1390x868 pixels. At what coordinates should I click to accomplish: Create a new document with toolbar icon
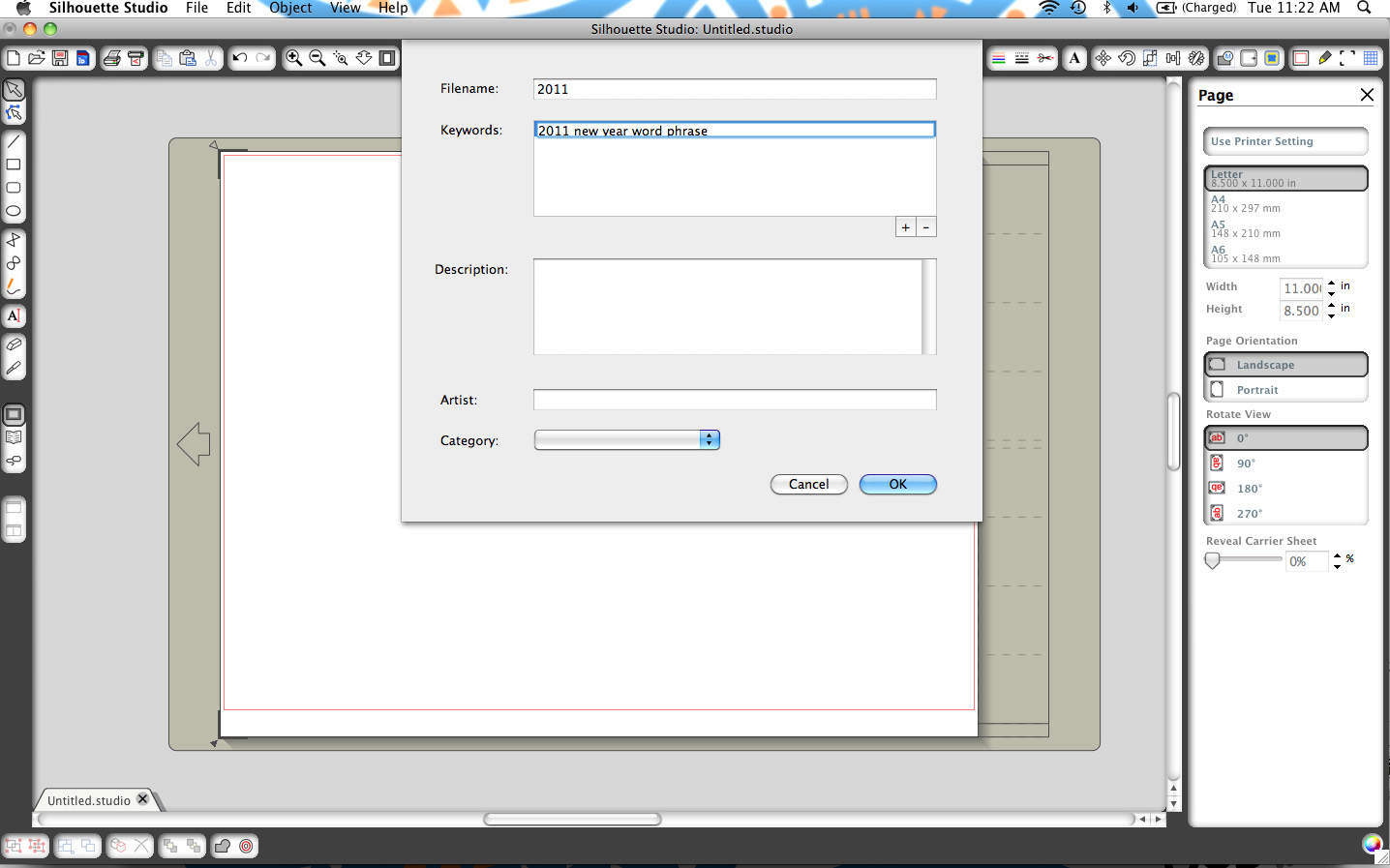(14, 59)
